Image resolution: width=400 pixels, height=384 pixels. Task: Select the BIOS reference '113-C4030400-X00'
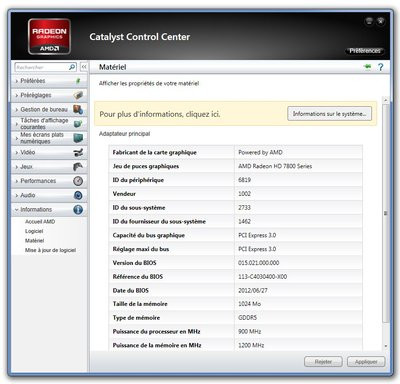262,277
